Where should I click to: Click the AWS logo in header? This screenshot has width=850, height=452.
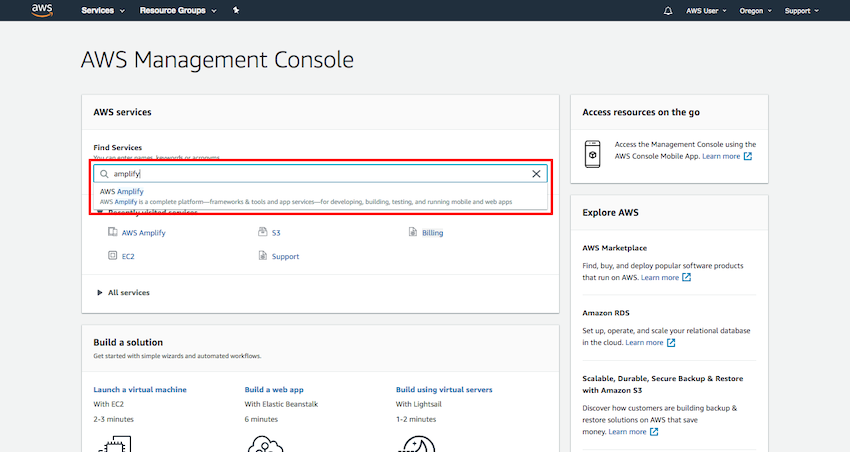(42, 11)
